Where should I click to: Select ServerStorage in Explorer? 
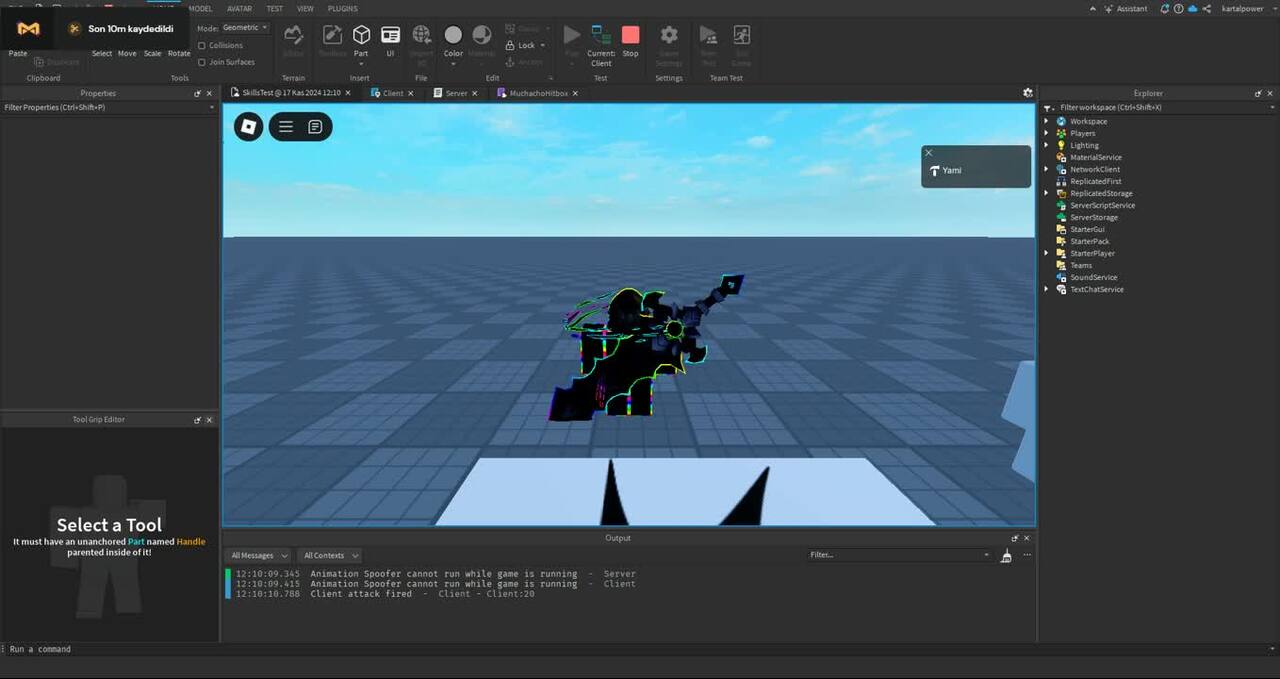pyautogui.click(x=1094, y=217)
